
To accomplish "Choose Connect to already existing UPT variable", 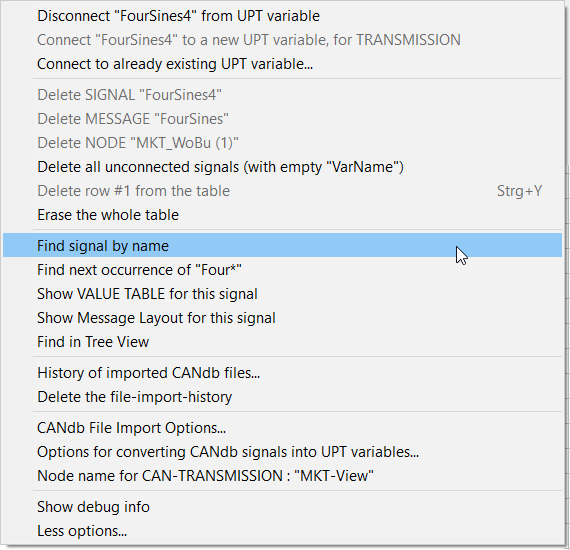I will (x=282, y=64).
